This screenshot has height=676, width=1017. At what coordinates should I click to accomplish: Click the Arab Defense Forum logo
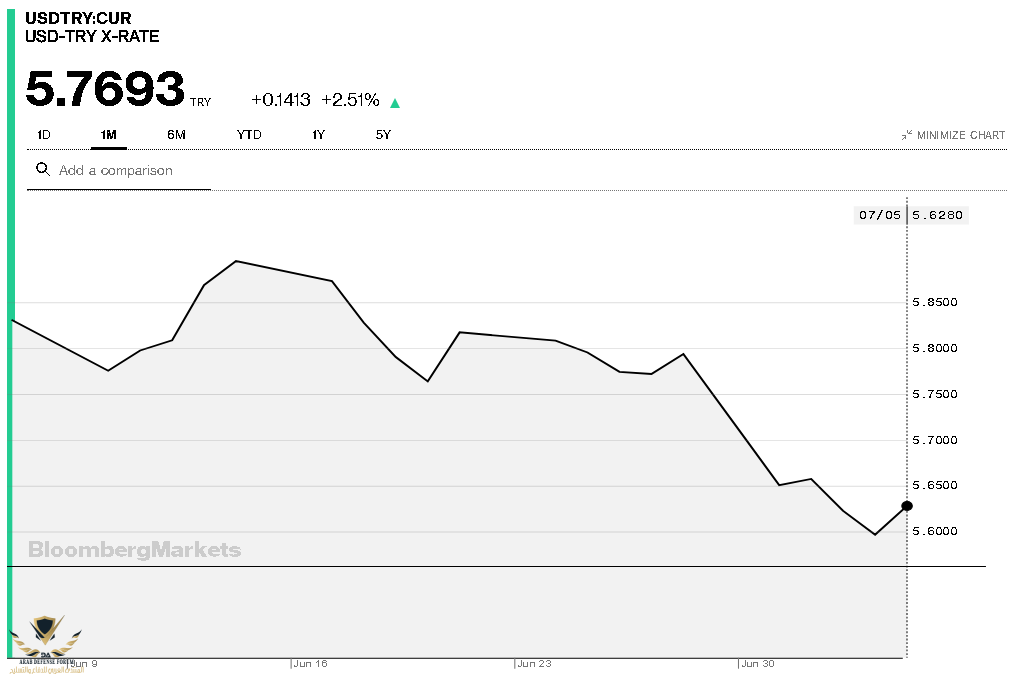pos(46,640)
